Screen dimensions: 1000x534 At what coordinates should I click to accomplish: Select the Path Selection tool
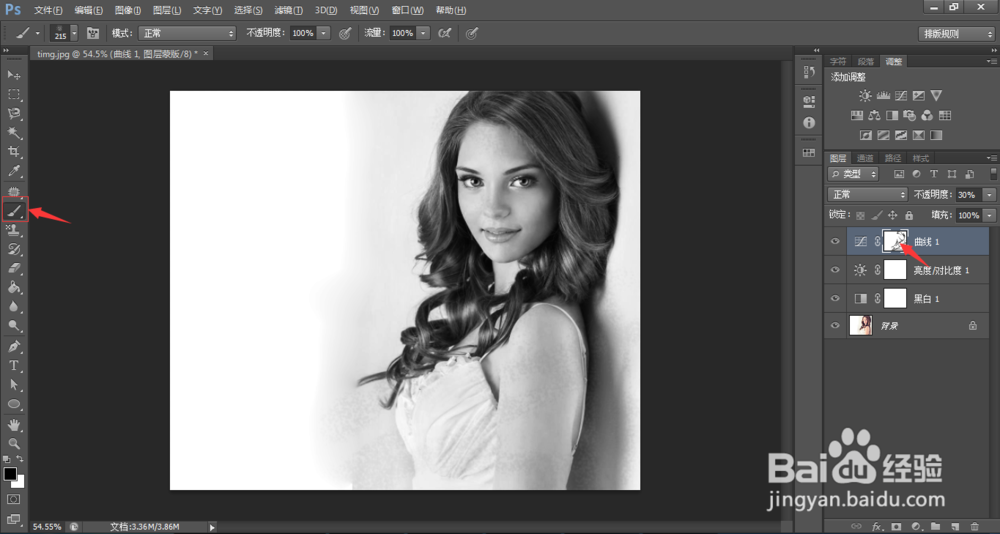point(14,385)
